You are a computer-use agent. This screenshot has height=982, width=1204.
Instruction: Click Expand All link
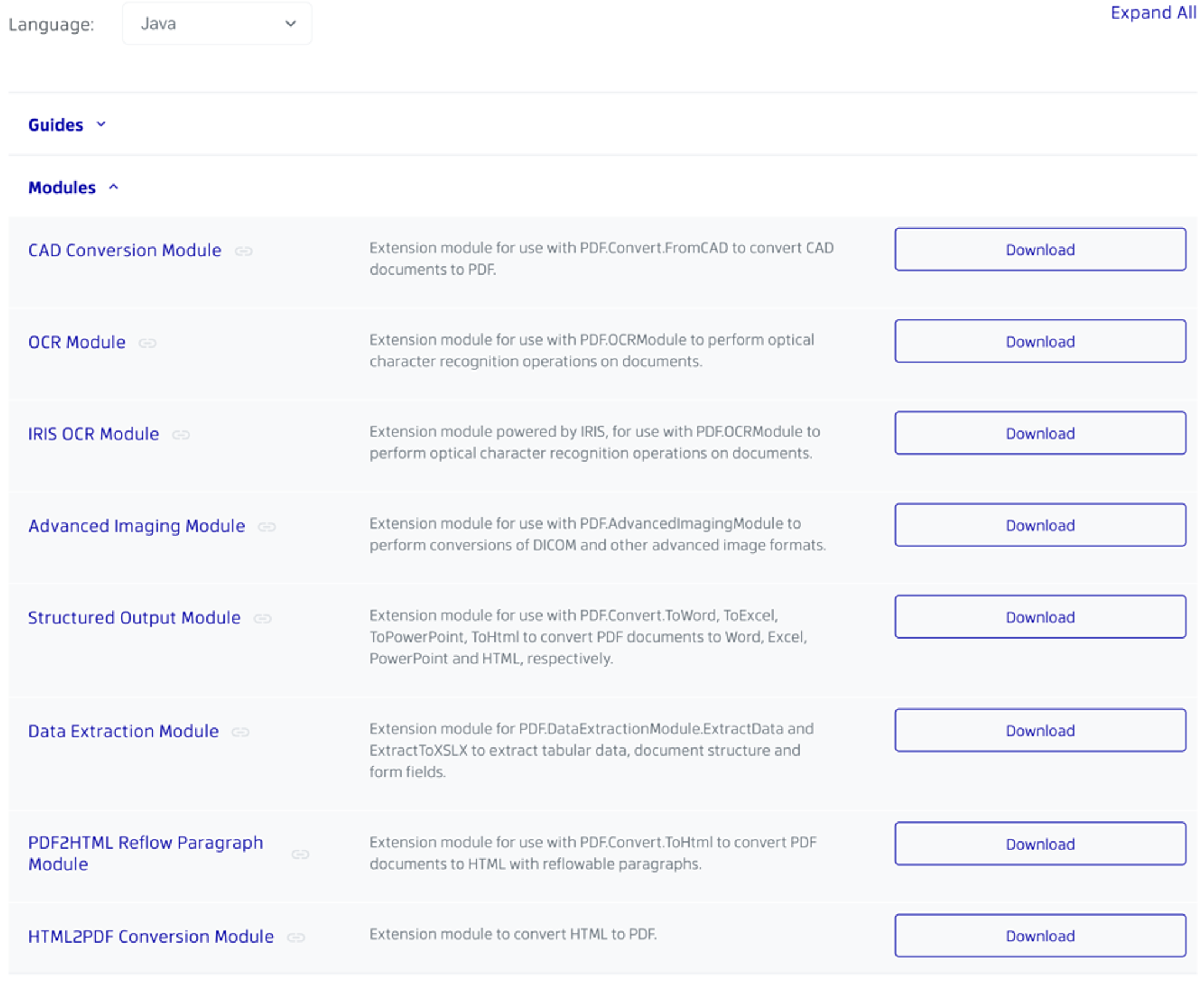(1152, 13)
